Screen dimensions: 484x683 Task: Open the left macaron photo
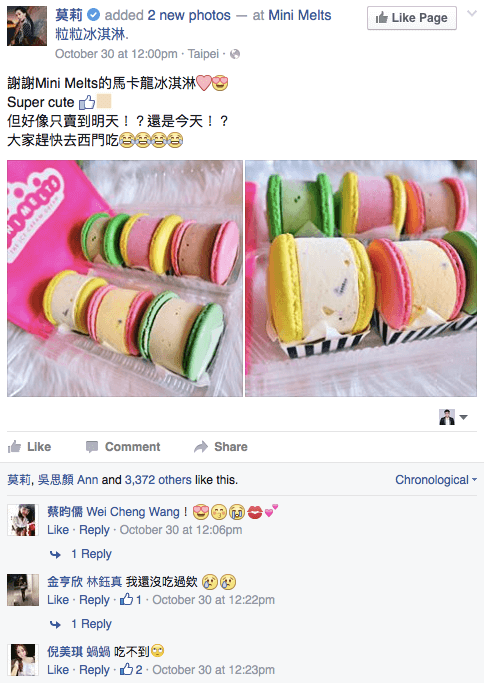click(x=125, y=278)
